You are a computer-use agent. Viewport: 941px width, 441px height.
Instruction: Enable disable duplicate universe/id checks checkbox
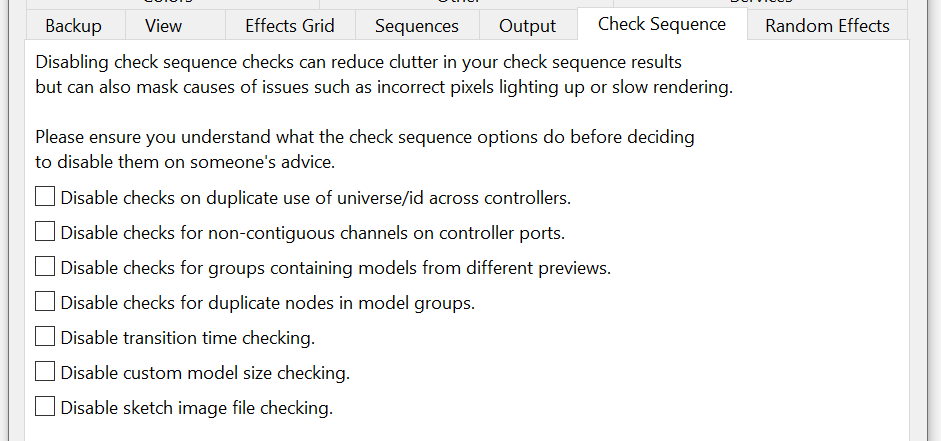[x=45, y=197]
